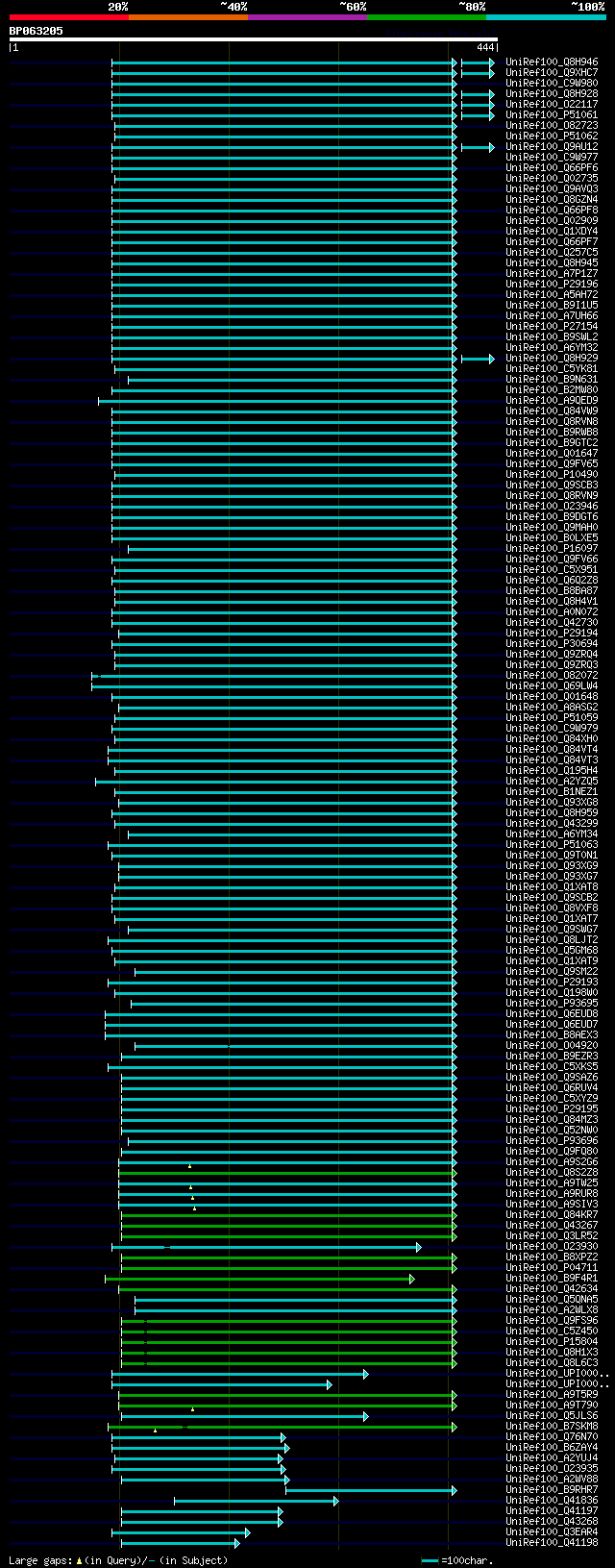
Task: Select label UniRef100_Q1XDY4
Action: pyautogui.click(x=552, y=232)
